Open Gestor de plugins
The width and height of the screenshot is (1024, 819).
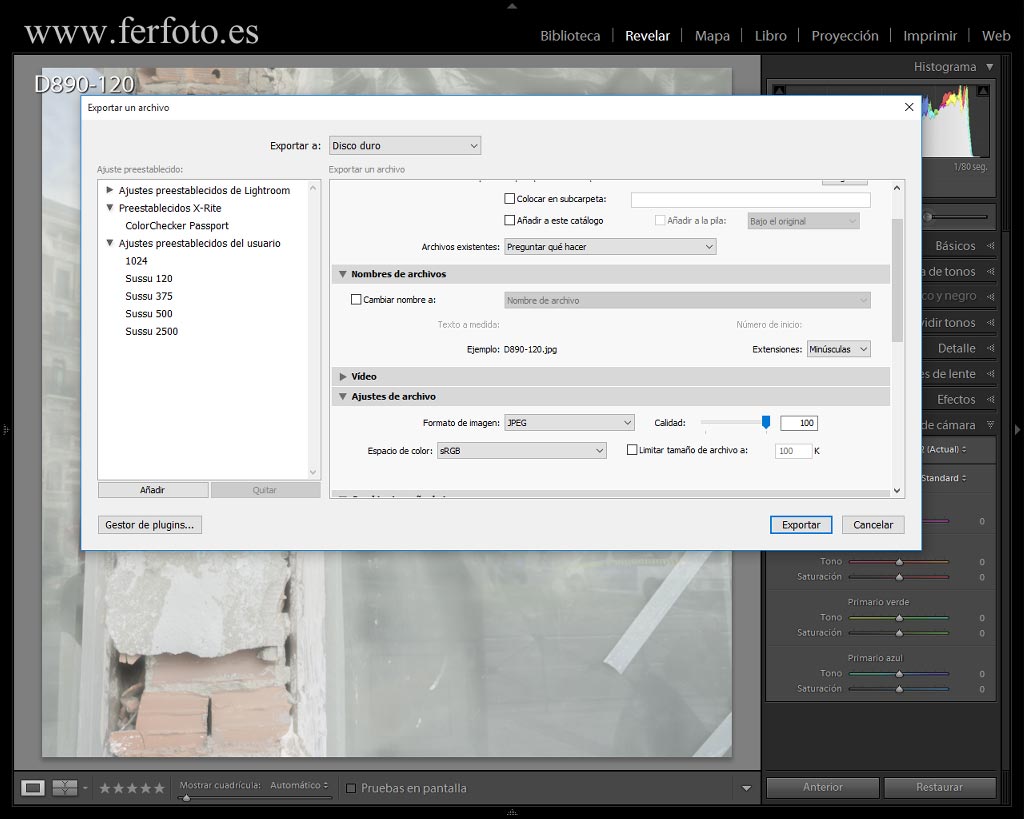click(x=150, y=525)
